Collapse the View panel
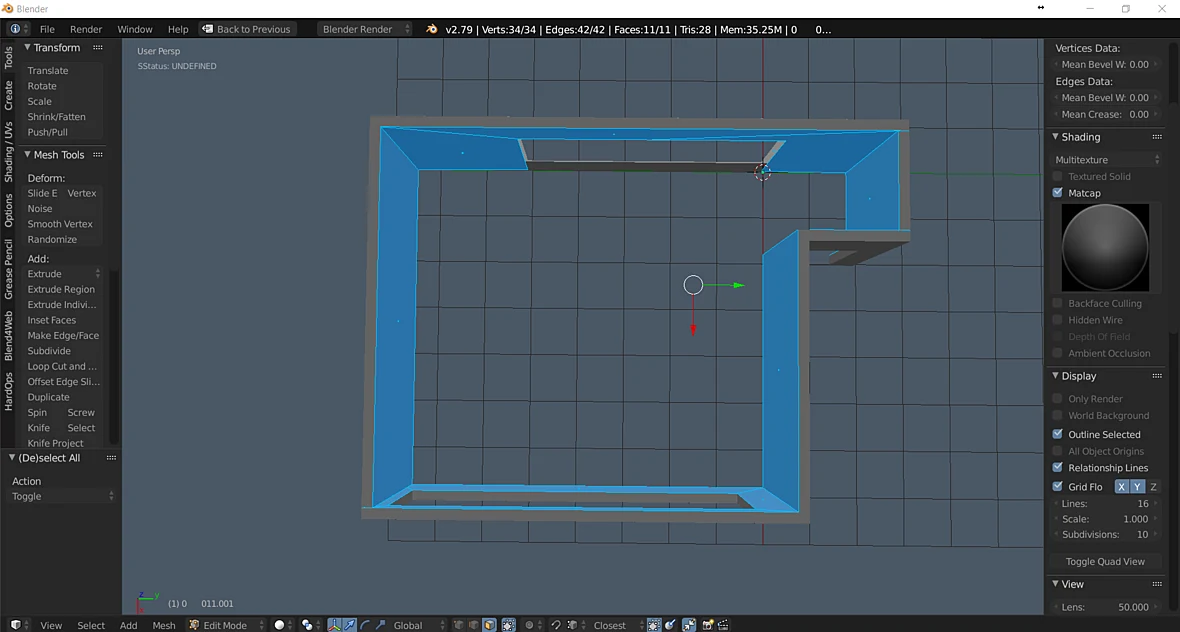The height and width of the screenshot is (632, 1180). (1055, 584)
